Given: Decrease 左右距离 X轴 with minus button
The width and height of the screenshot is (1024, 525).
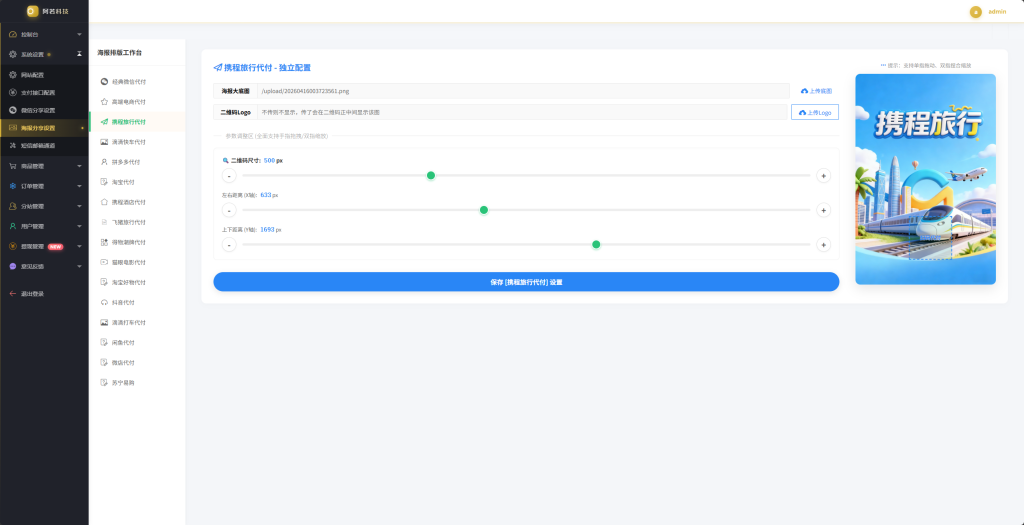Looking at the screenshot, I should click(x=229, y=210).
